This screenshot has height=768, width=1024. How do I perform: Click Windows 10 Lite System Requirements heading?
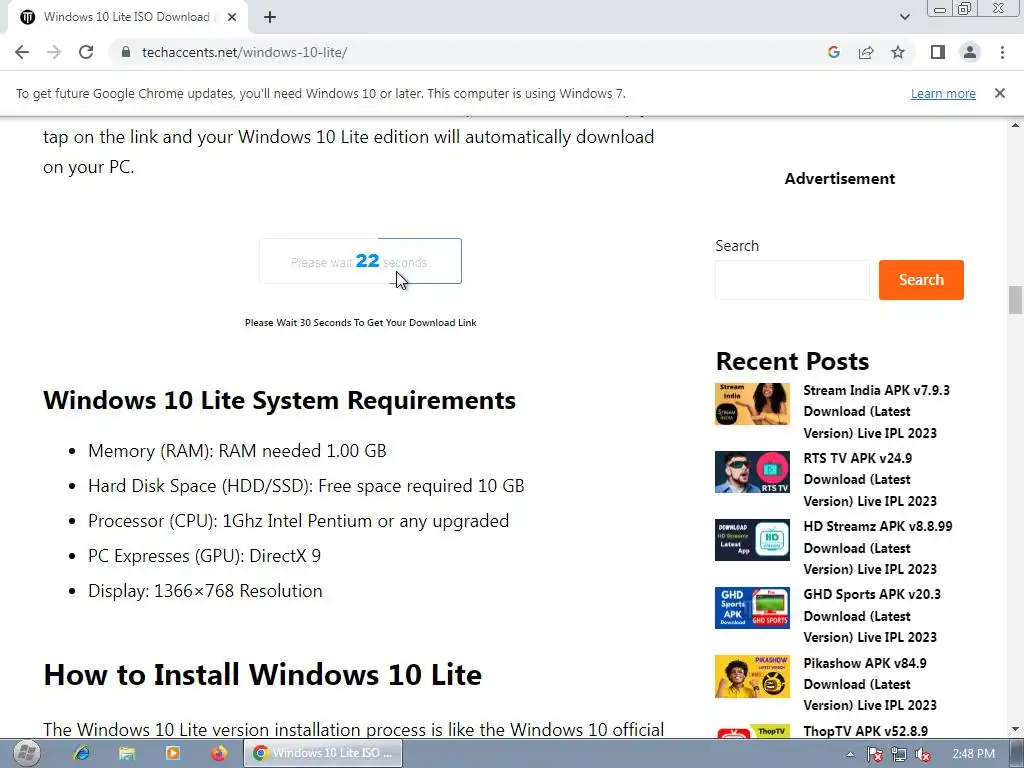click(x=280, y=400)
